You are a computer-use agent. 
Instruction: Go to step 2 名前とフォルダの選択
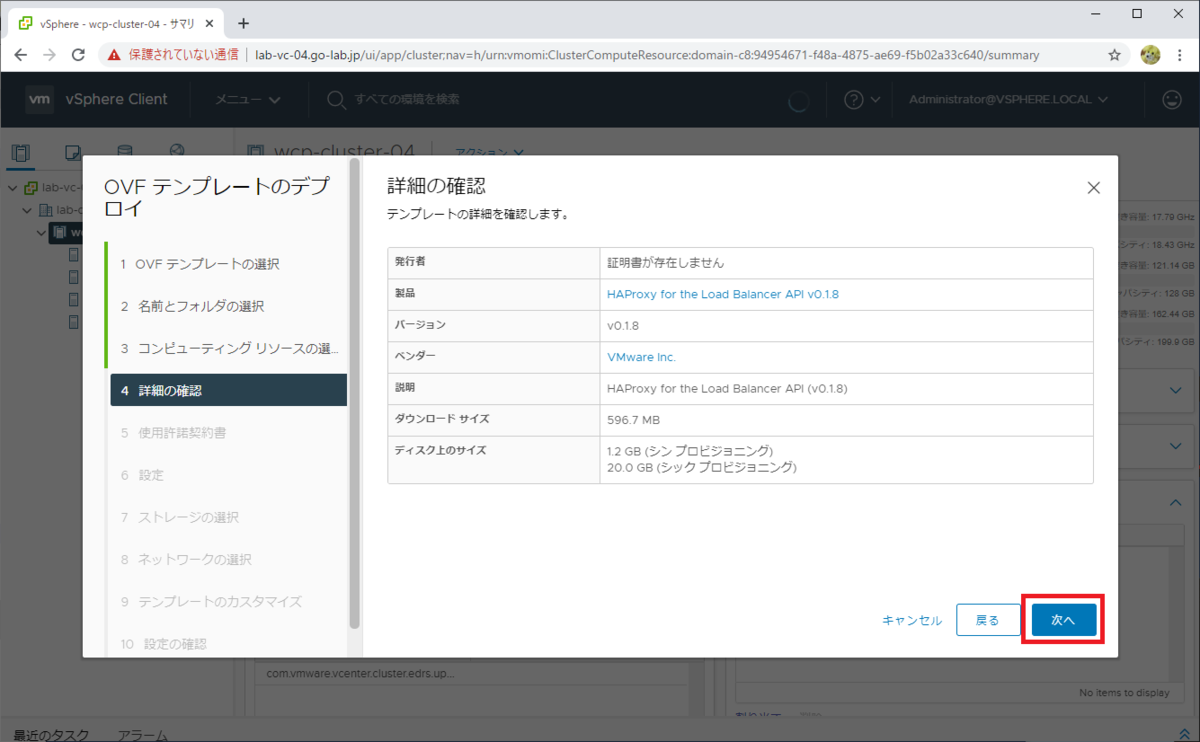click(226, 306)
